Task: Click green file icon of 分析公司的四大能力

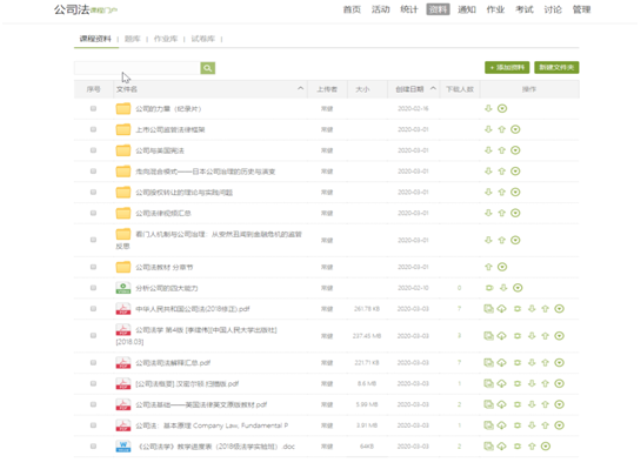Action: coord(123,287)
